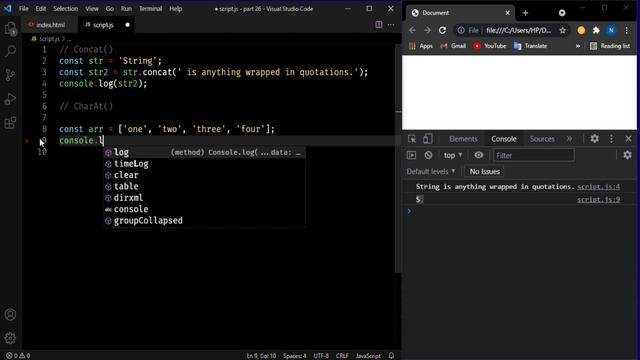Open the Explorer view in VS Code
The image size is (640, 360).
10,28
